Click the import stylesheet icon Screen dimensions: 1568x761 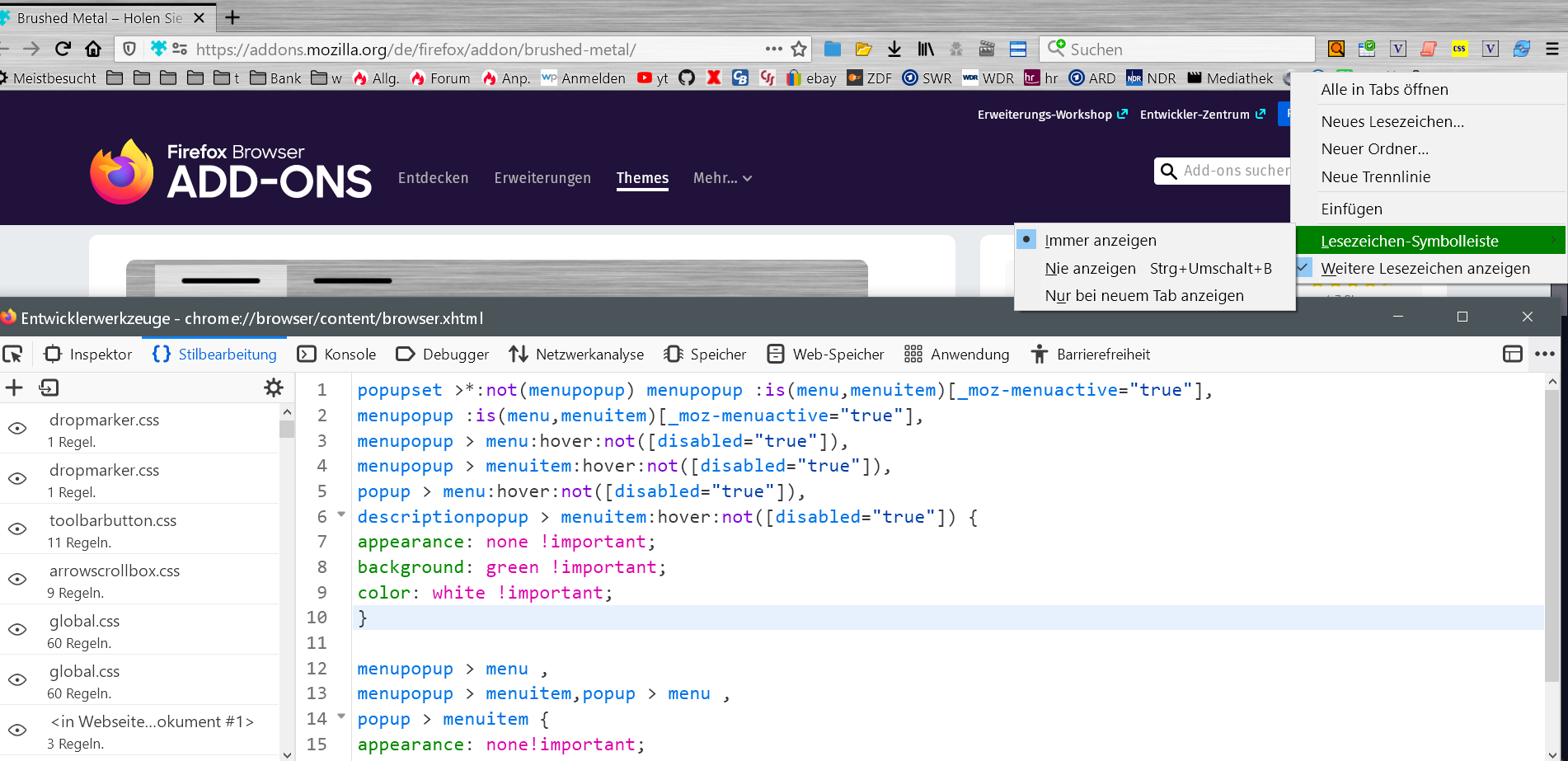point(49,388)
